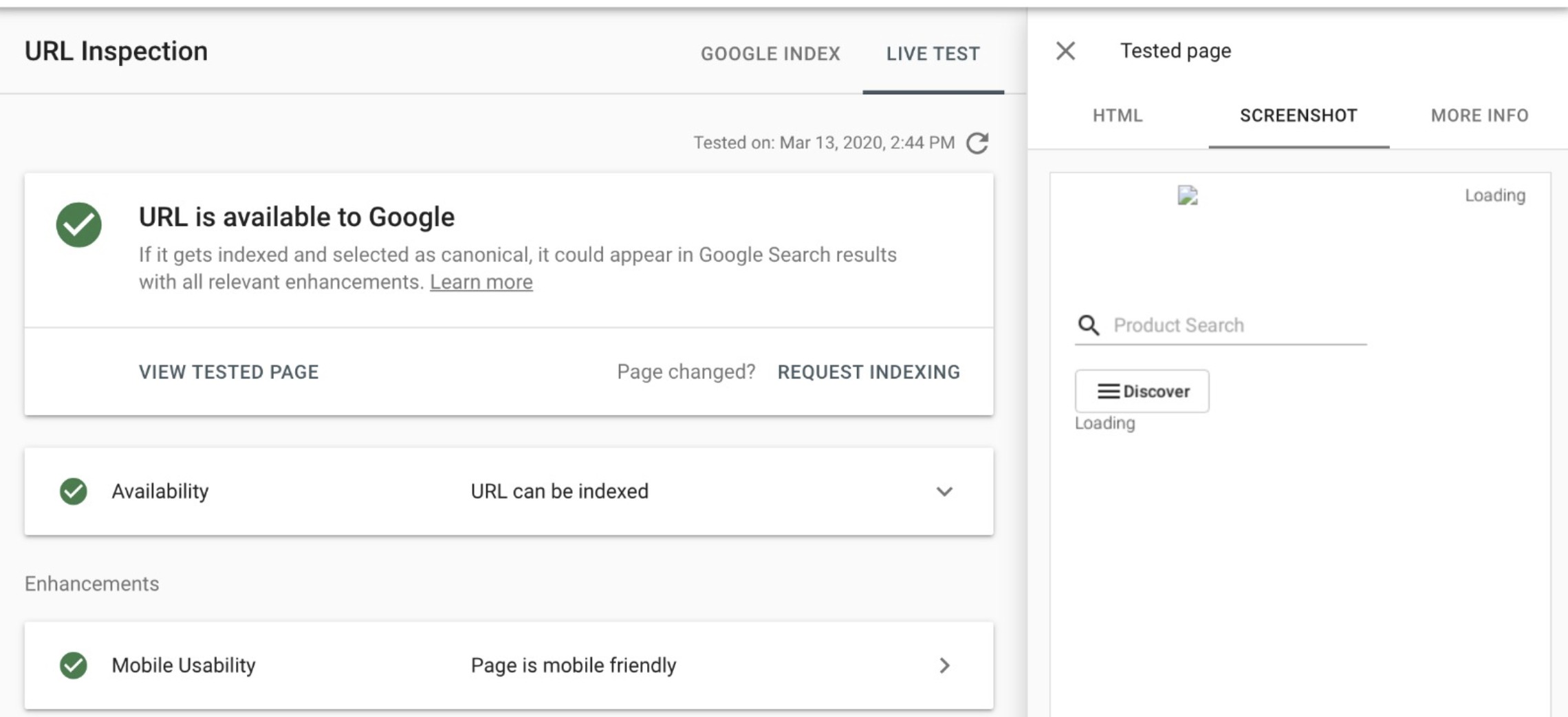The image size is (1568, 717).
Task: Click the hamburger icon on Discover button
Action: (1108, 392)
